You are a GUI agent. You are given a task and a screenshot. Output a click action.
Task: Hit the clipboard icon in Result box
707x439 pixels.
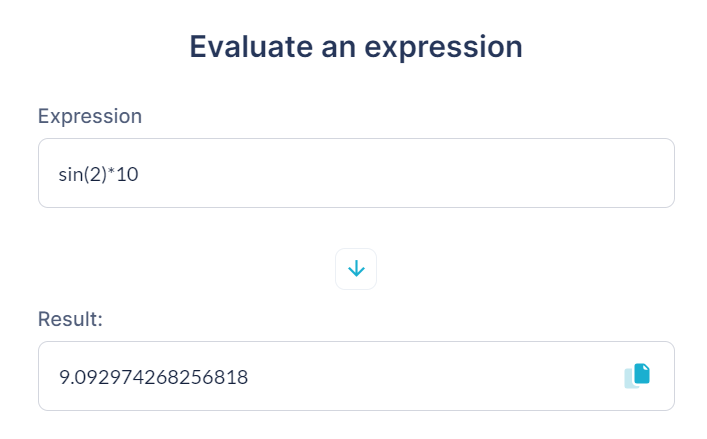pyautogui.click(x=637, y=375)
